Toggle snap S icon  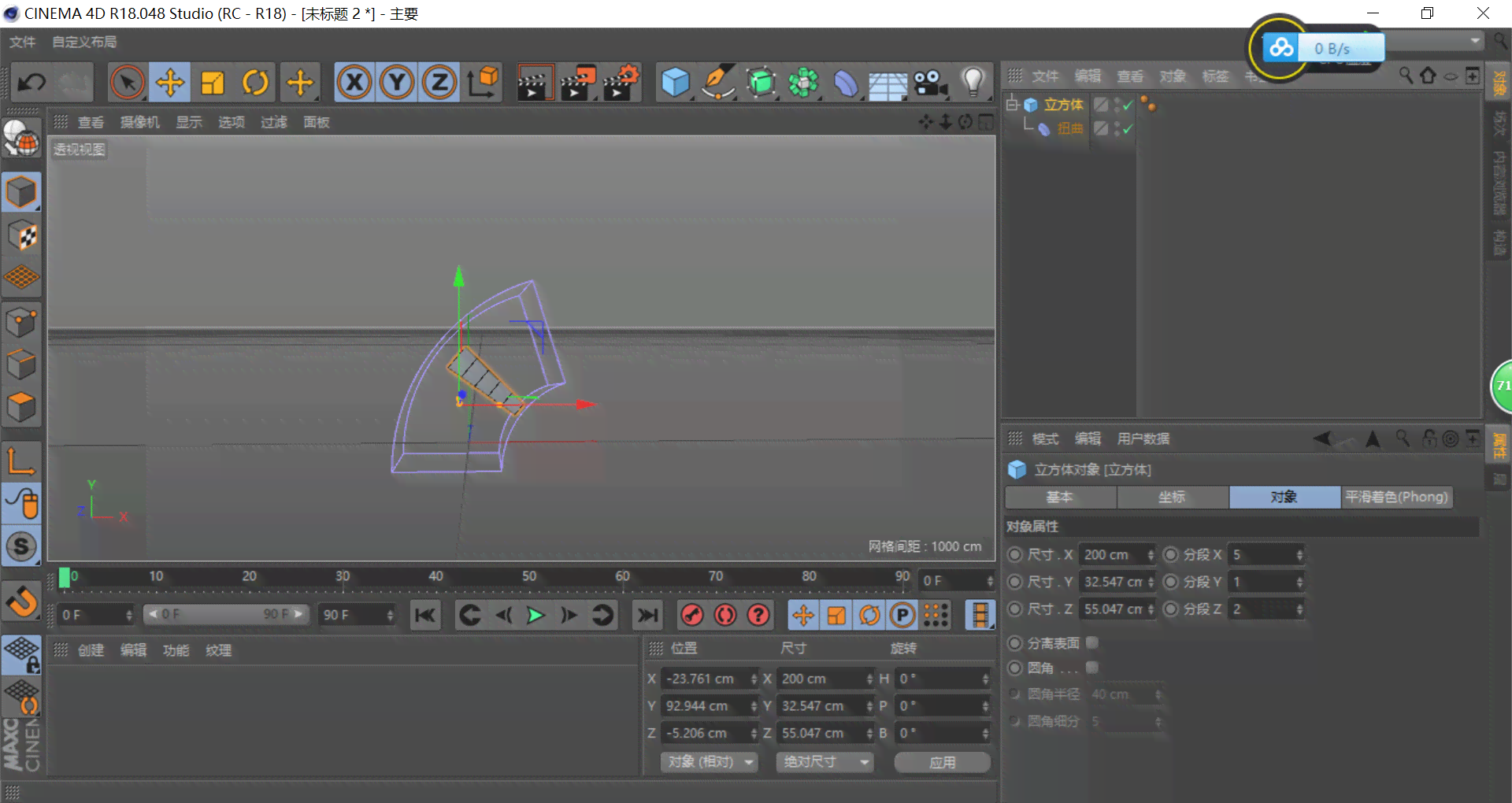pos(21,546)
